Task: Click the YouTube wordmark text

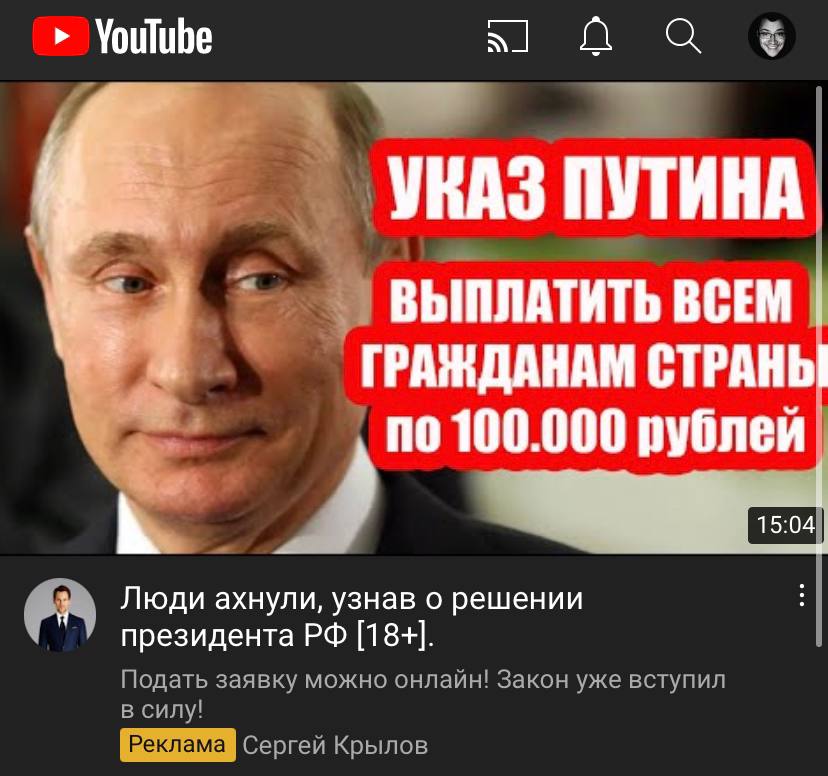Action: click(x=154, y=36)
